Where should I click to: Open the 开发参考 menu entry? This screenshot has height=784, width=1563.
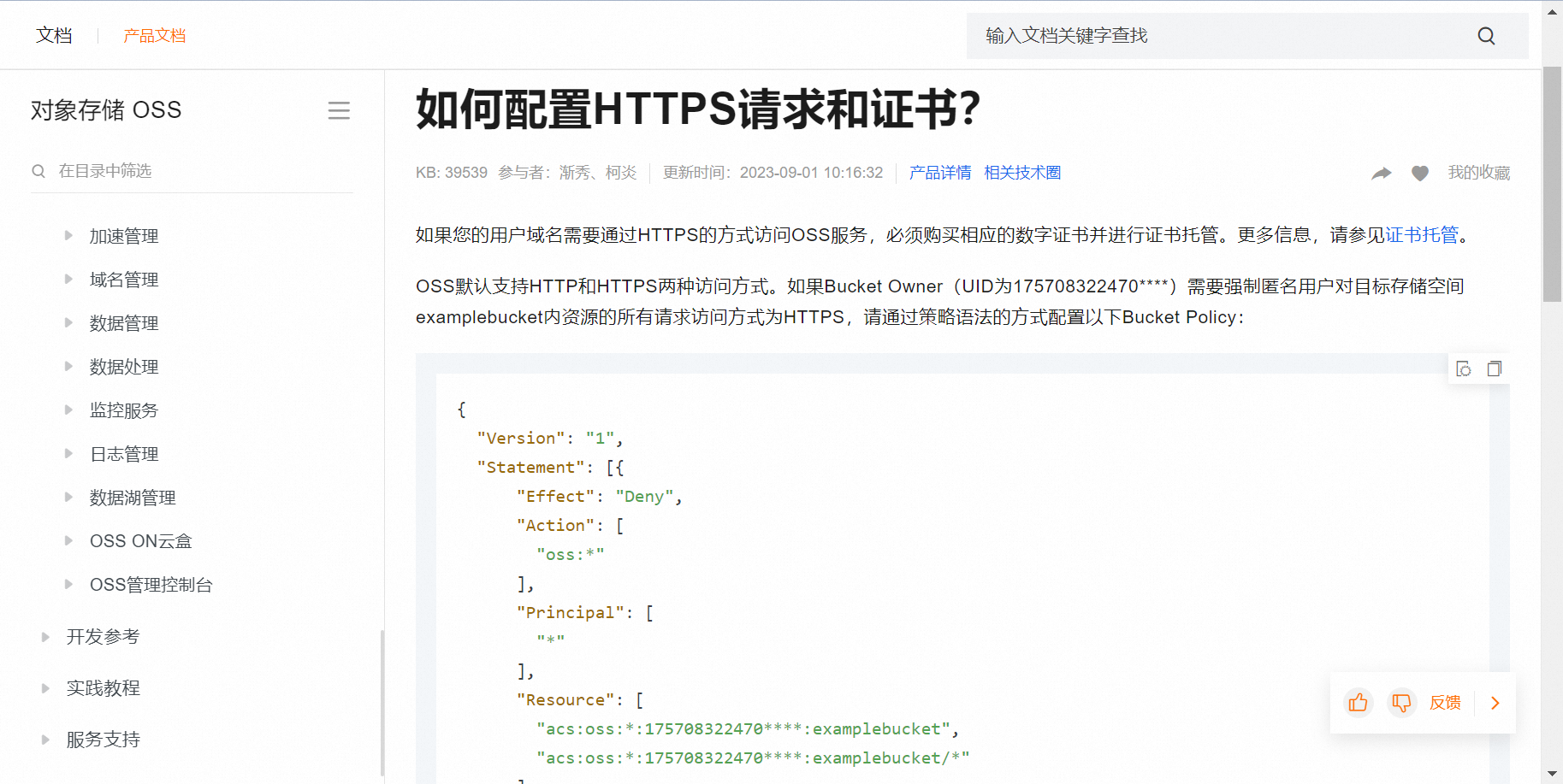103,637
